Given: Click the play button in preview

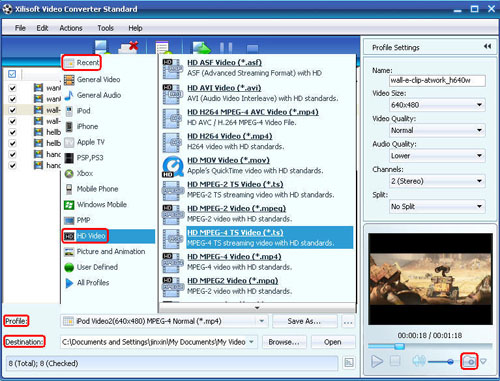Looking at the screenshot, I should (377, 361).
